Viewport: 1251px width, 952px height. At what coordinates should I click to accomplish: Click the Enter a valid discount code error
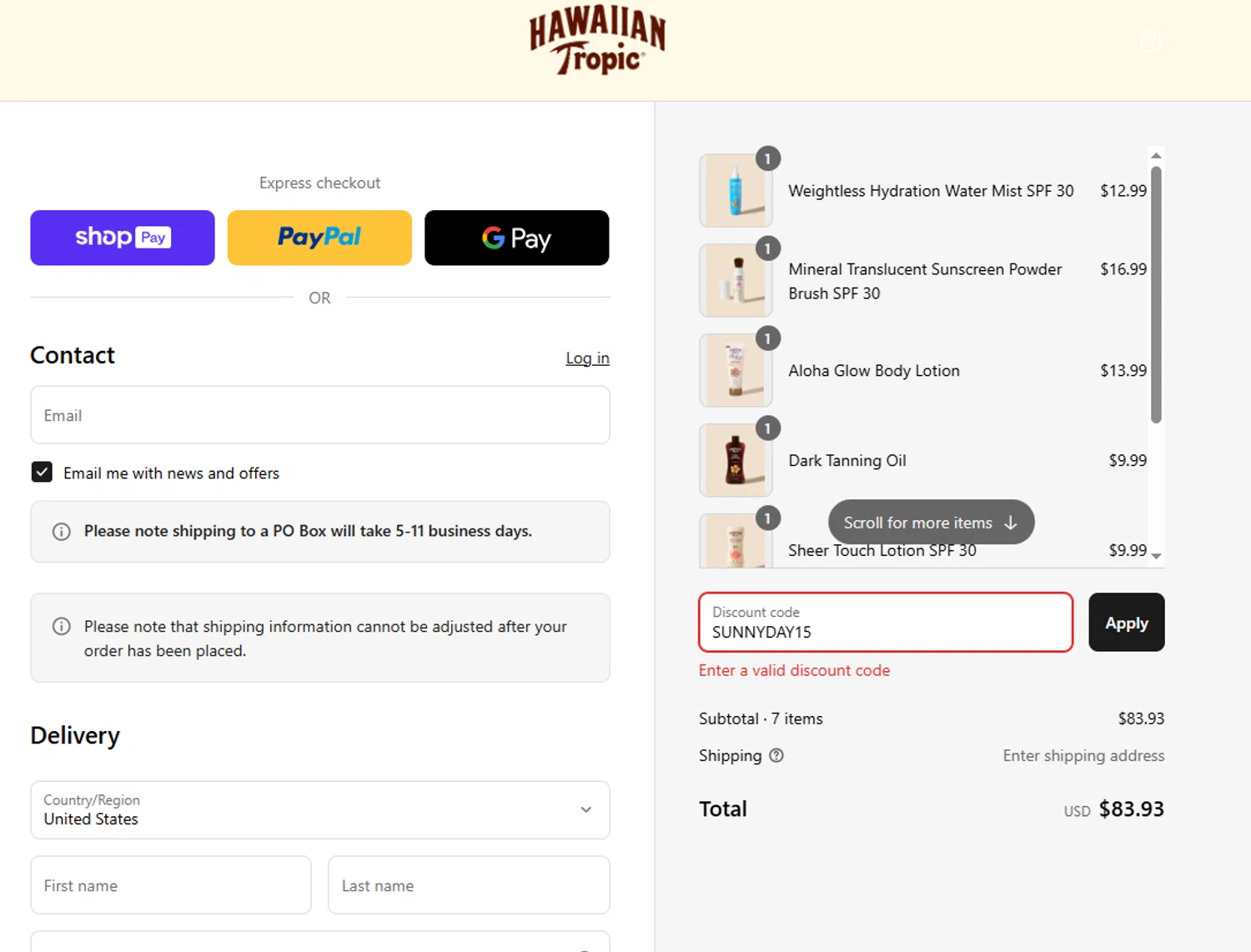click(794, 670)
